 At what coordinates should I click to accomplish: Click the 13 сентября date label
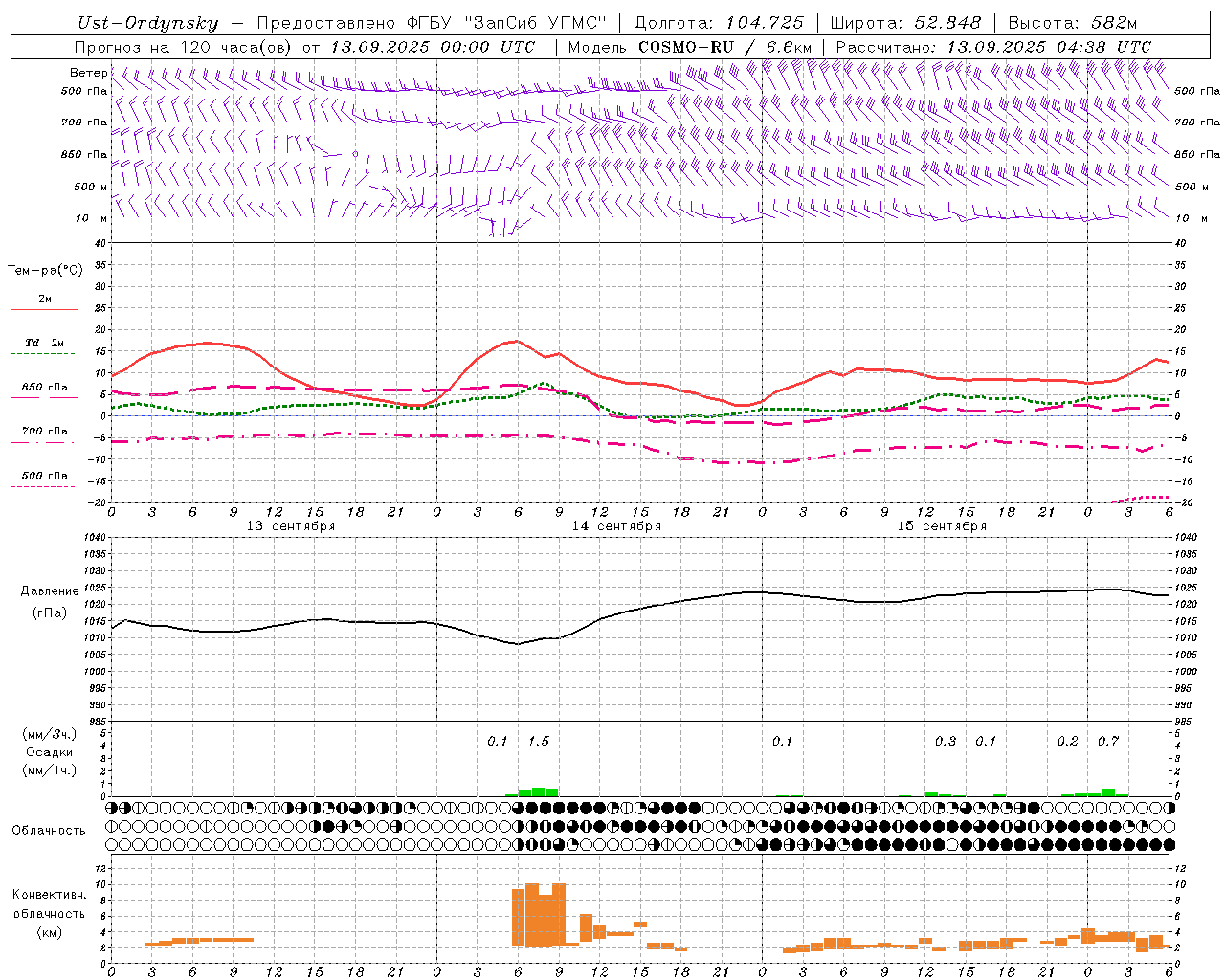291,526
